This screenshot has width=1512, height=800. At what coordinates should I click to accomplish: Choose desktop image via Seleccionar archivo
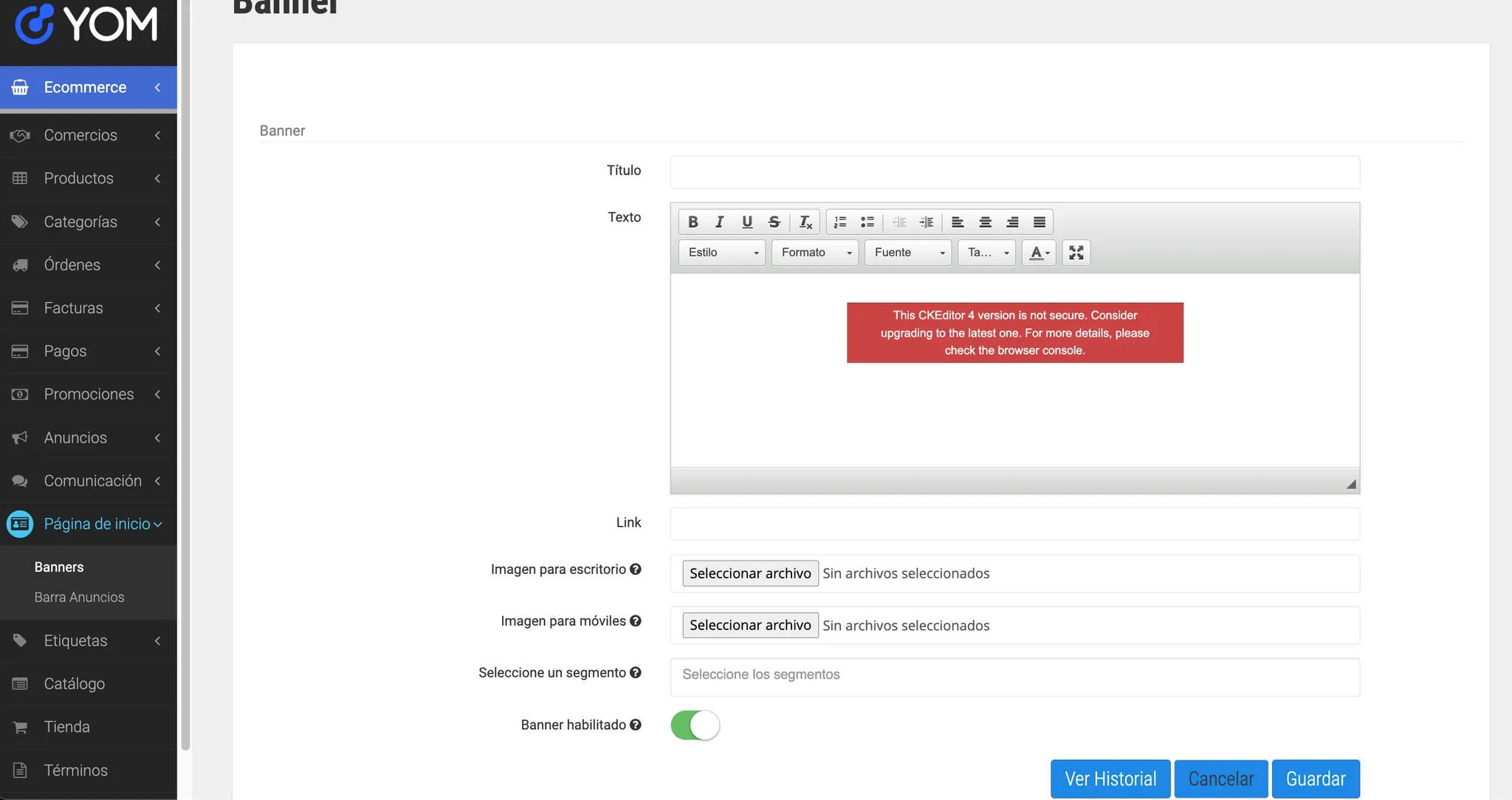(750, 573)
